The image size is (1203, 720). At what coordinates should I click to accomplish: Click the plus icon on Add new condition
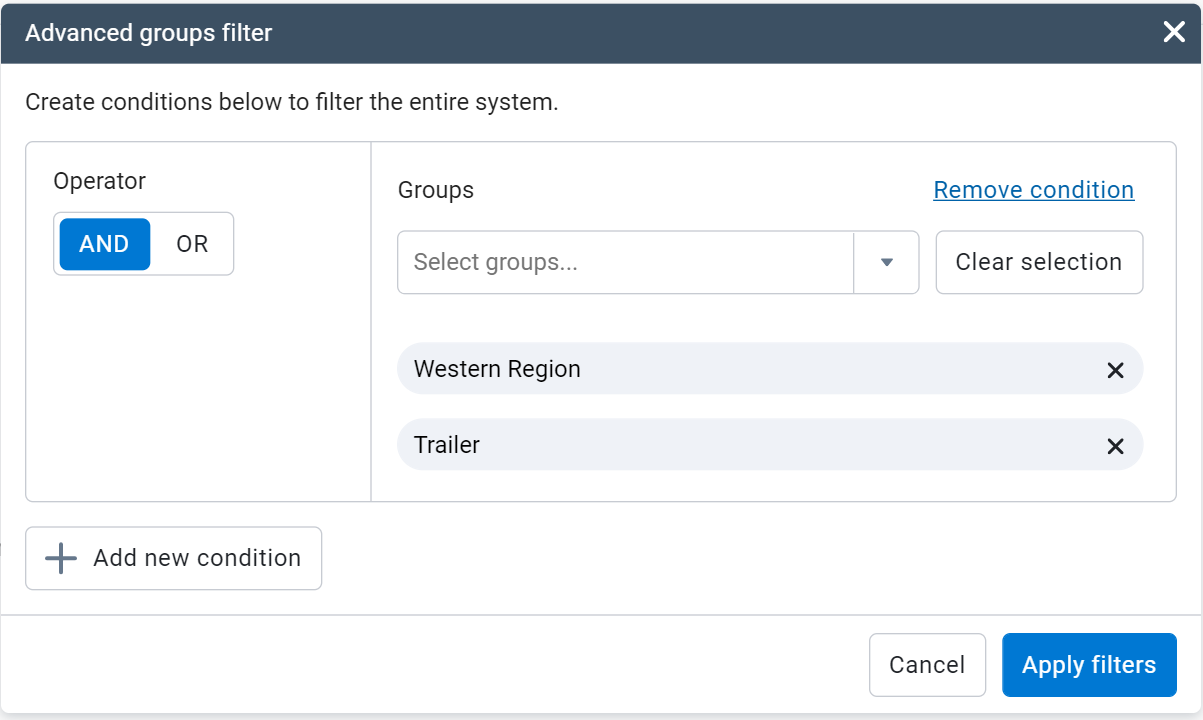coord(61,558)
